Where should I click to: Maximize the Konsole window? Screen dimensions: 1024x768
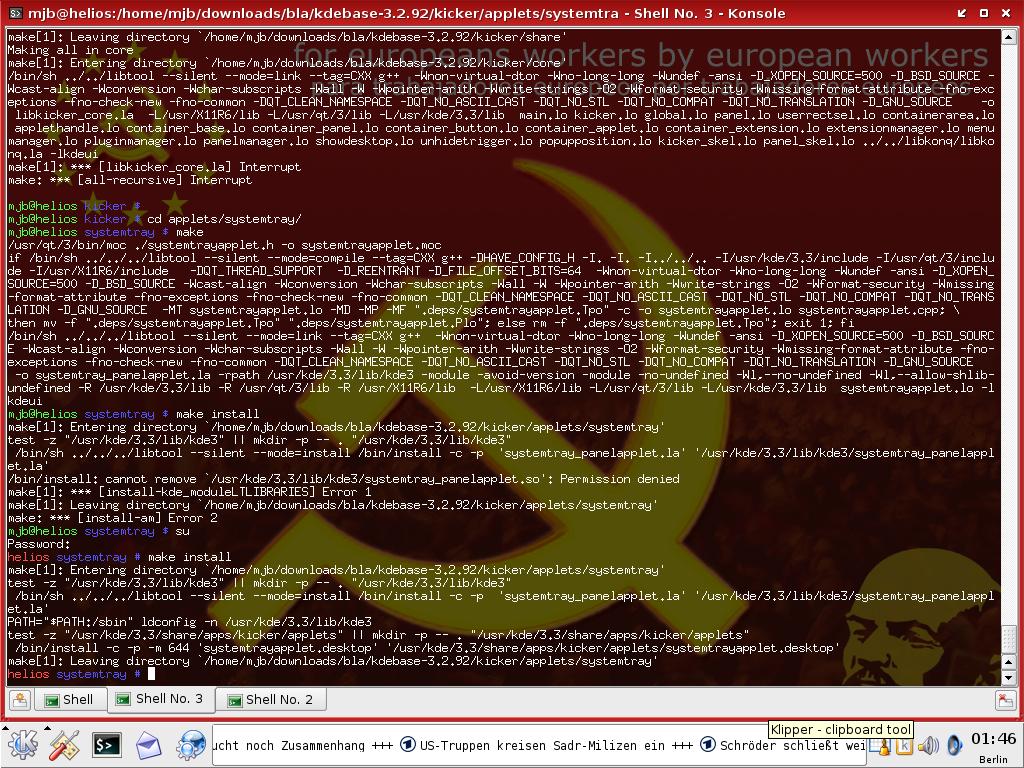(984, 13)
